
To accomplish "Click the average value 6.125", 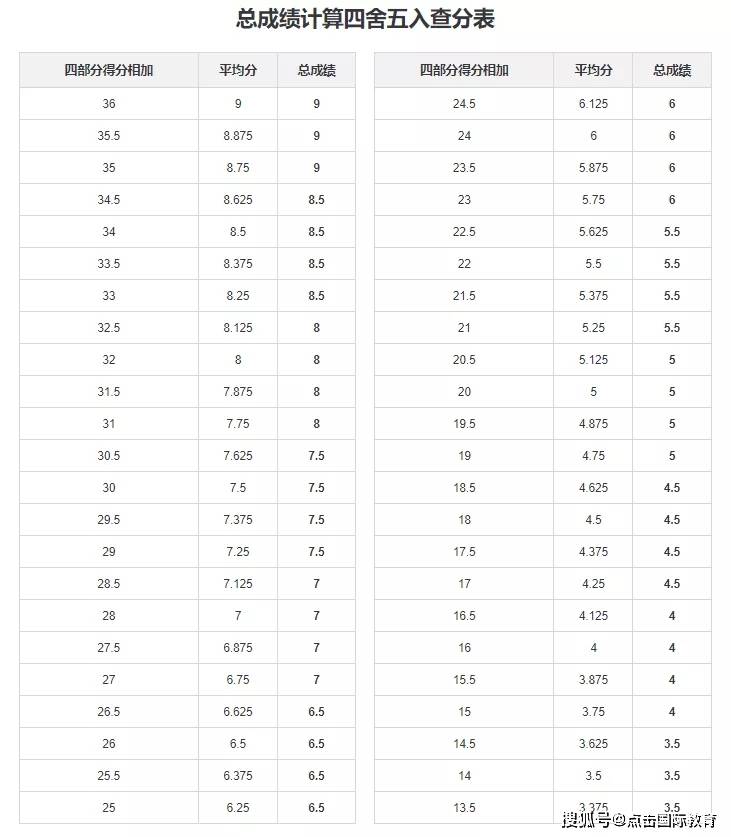I will pos(593,104).
